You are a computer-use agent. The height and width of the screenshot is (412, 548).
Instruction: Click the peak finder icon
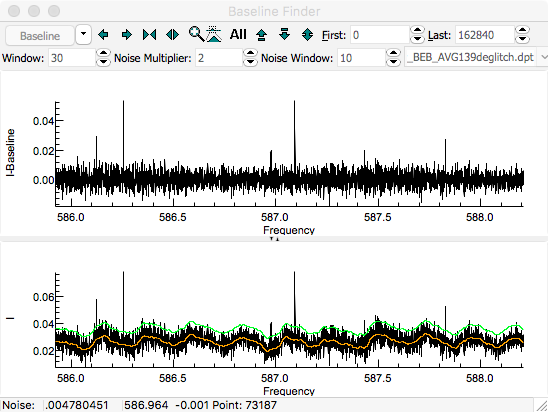pos(214,34)
